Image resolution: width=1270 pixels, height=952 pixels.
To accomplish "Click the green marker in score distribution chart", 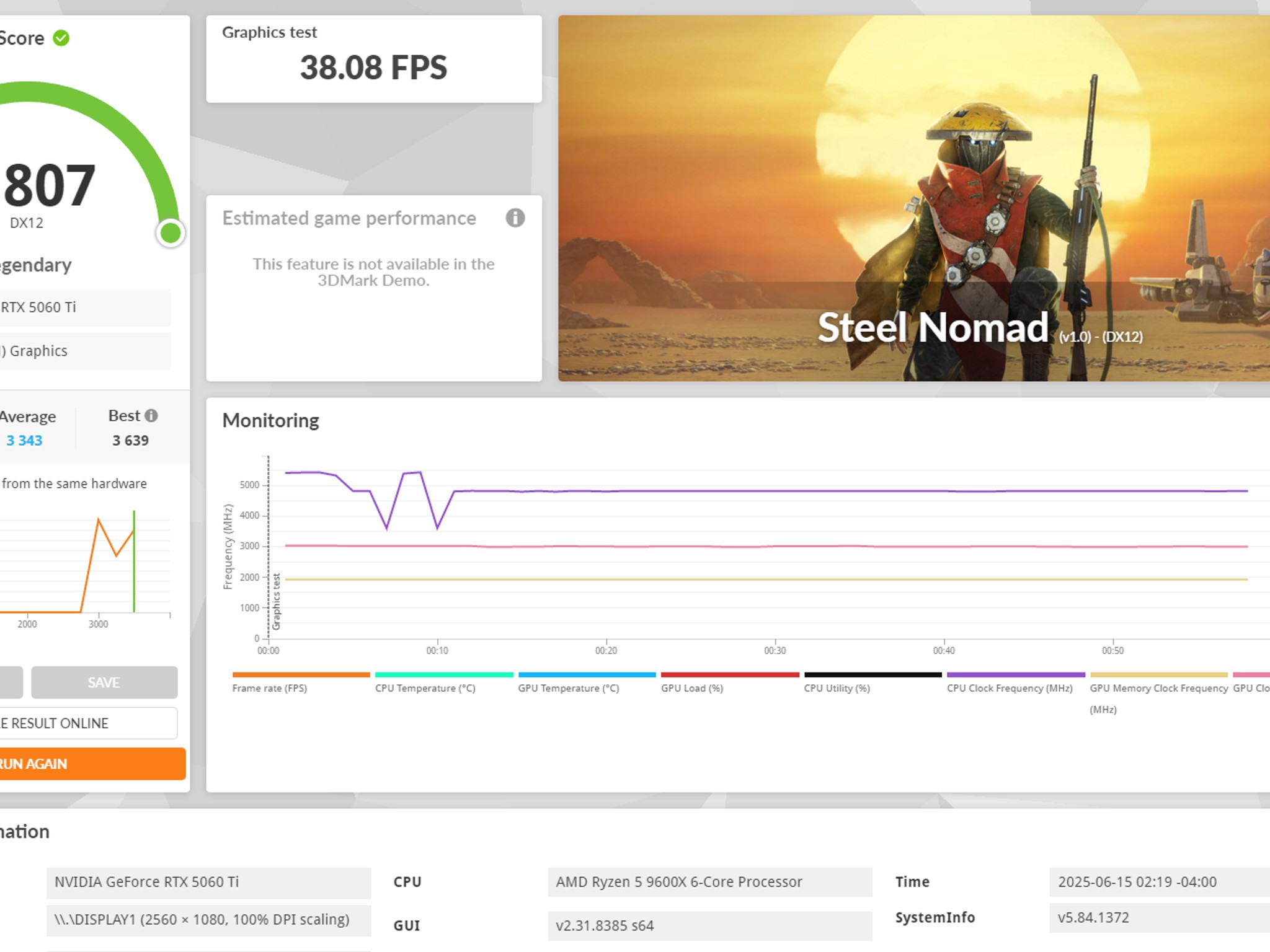I will tap(134, 562).
